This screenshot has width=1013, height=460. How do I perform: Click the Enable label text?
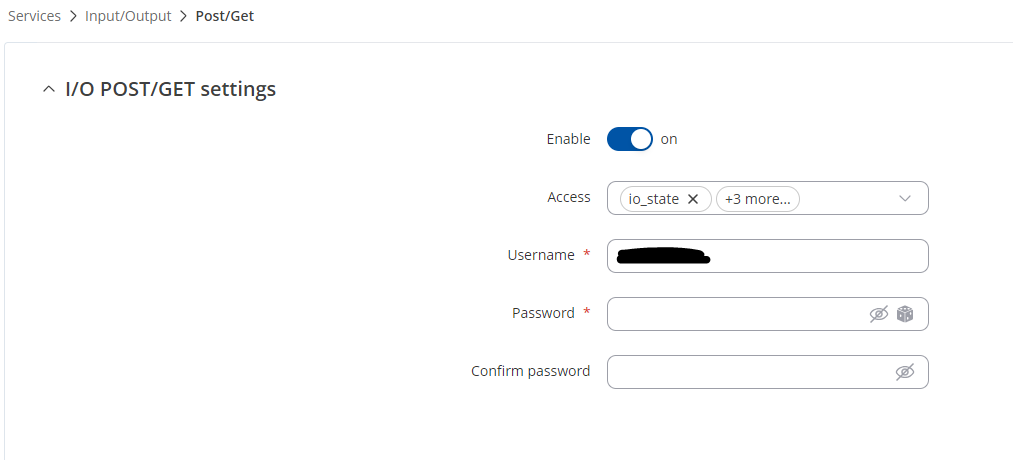pos(568,139)
